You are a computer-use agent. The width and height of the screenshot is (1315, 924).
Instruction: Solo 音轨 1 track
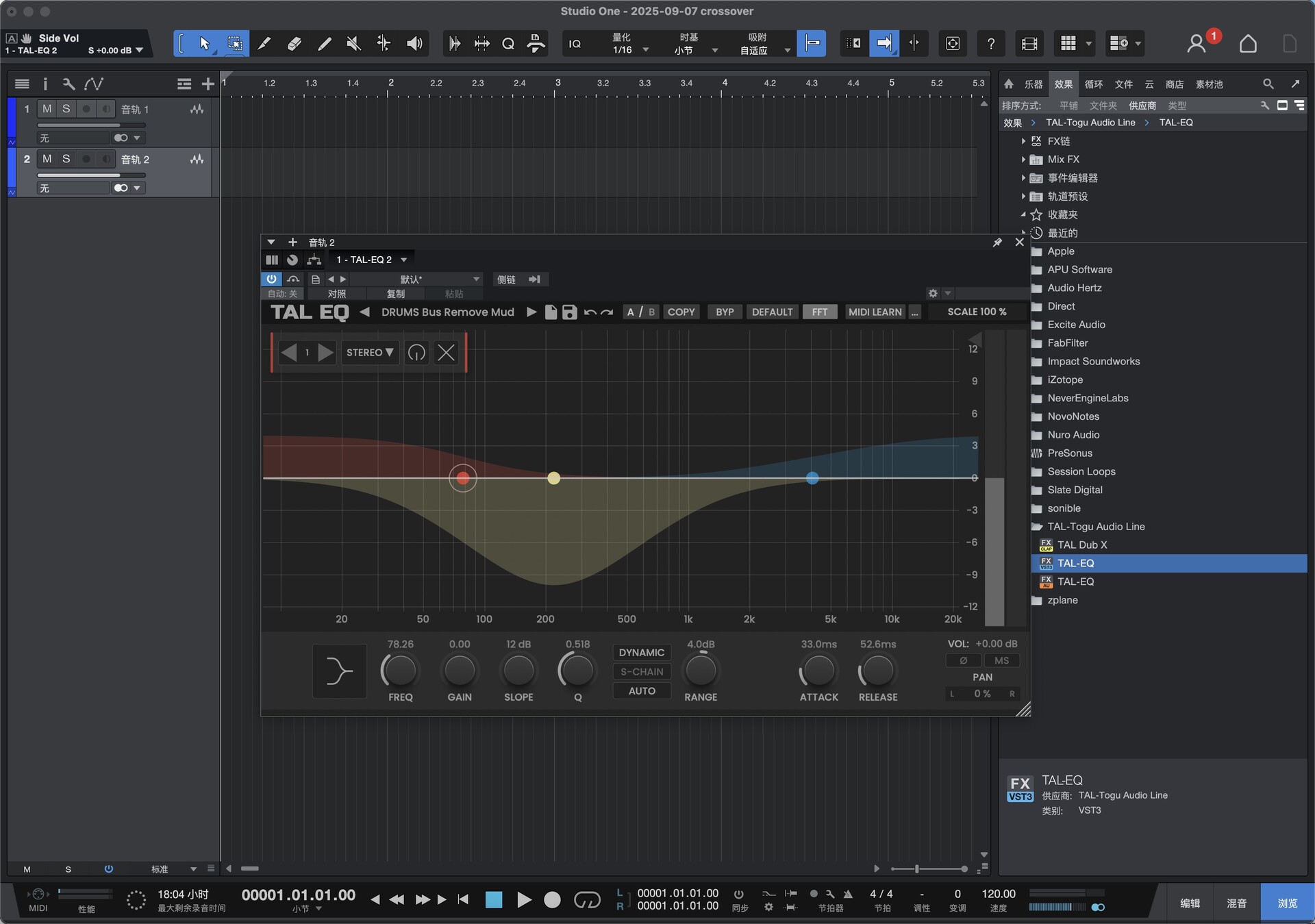click(66, 109)
